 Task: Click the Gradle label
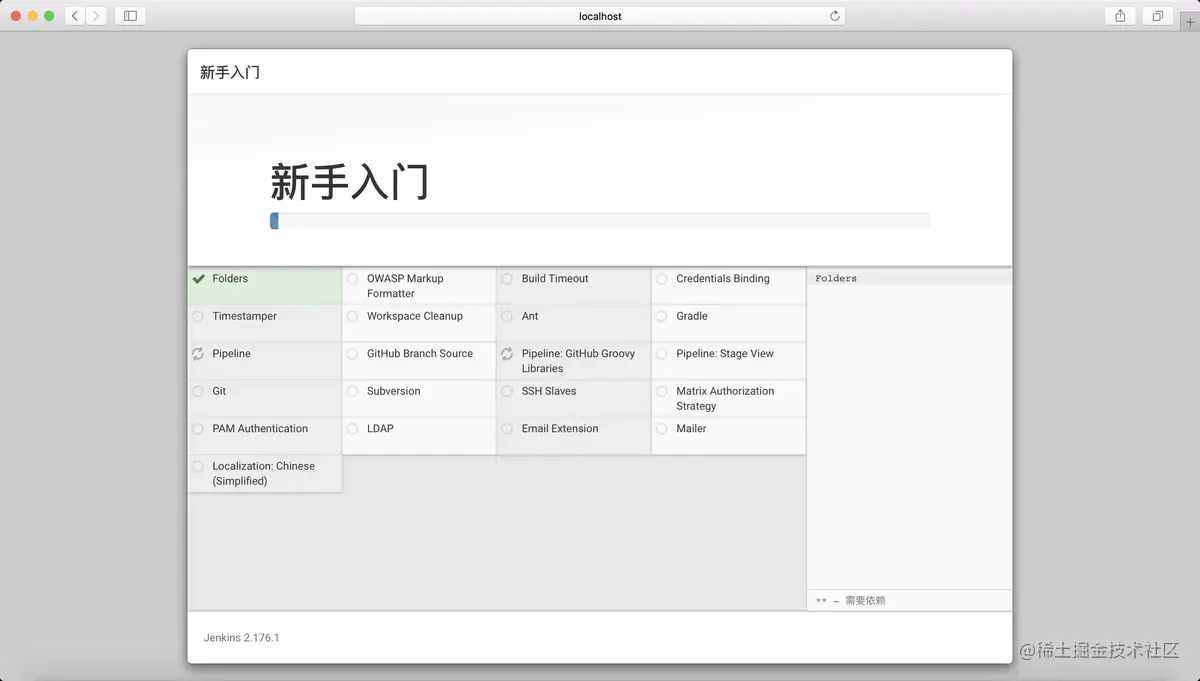692,316
